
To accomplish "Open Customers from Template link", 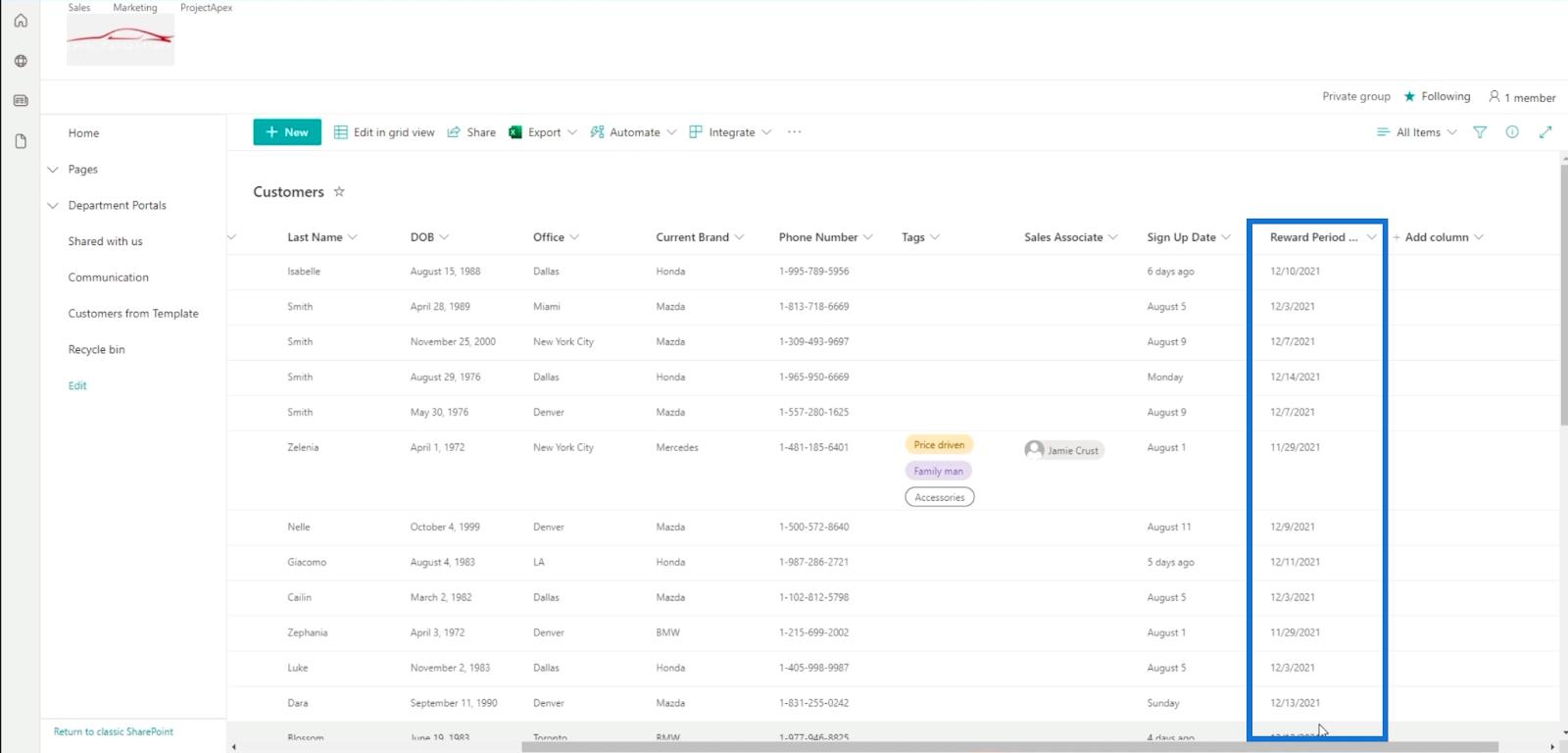I will [133, 314].
